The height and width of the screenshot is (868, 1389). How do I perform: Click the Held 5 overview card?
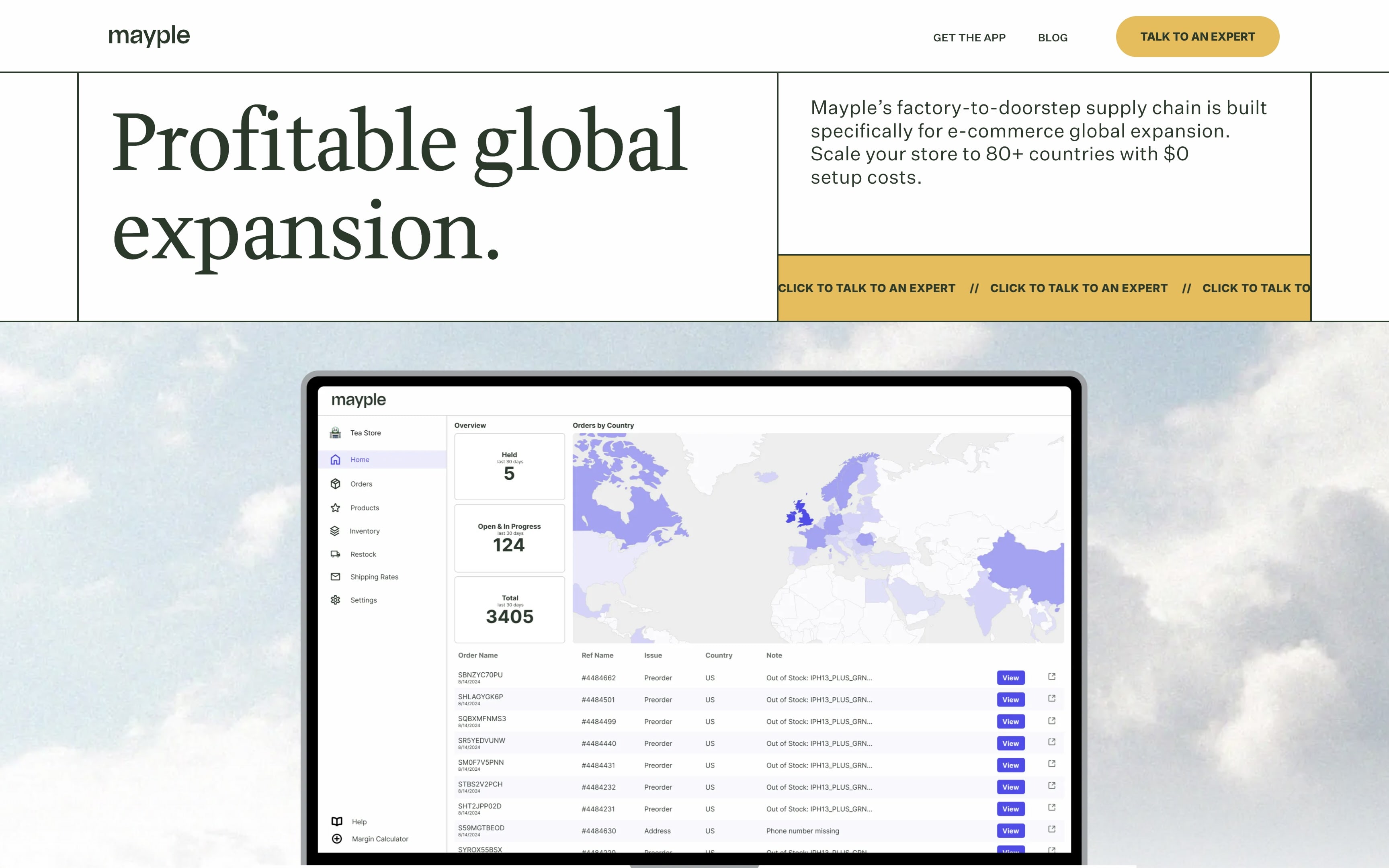pyautogui.click(x=510, y=467)
